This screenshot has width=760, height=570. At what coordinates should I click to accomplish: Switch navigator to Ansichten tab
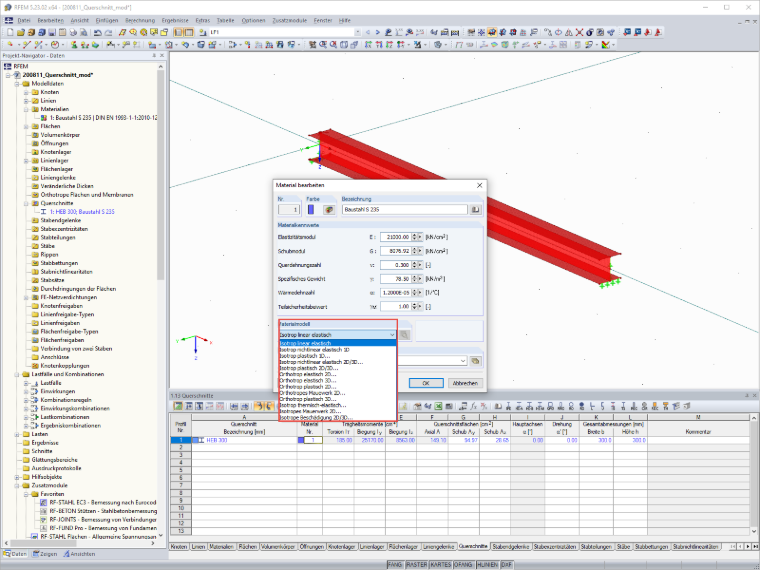click(79, 554)
